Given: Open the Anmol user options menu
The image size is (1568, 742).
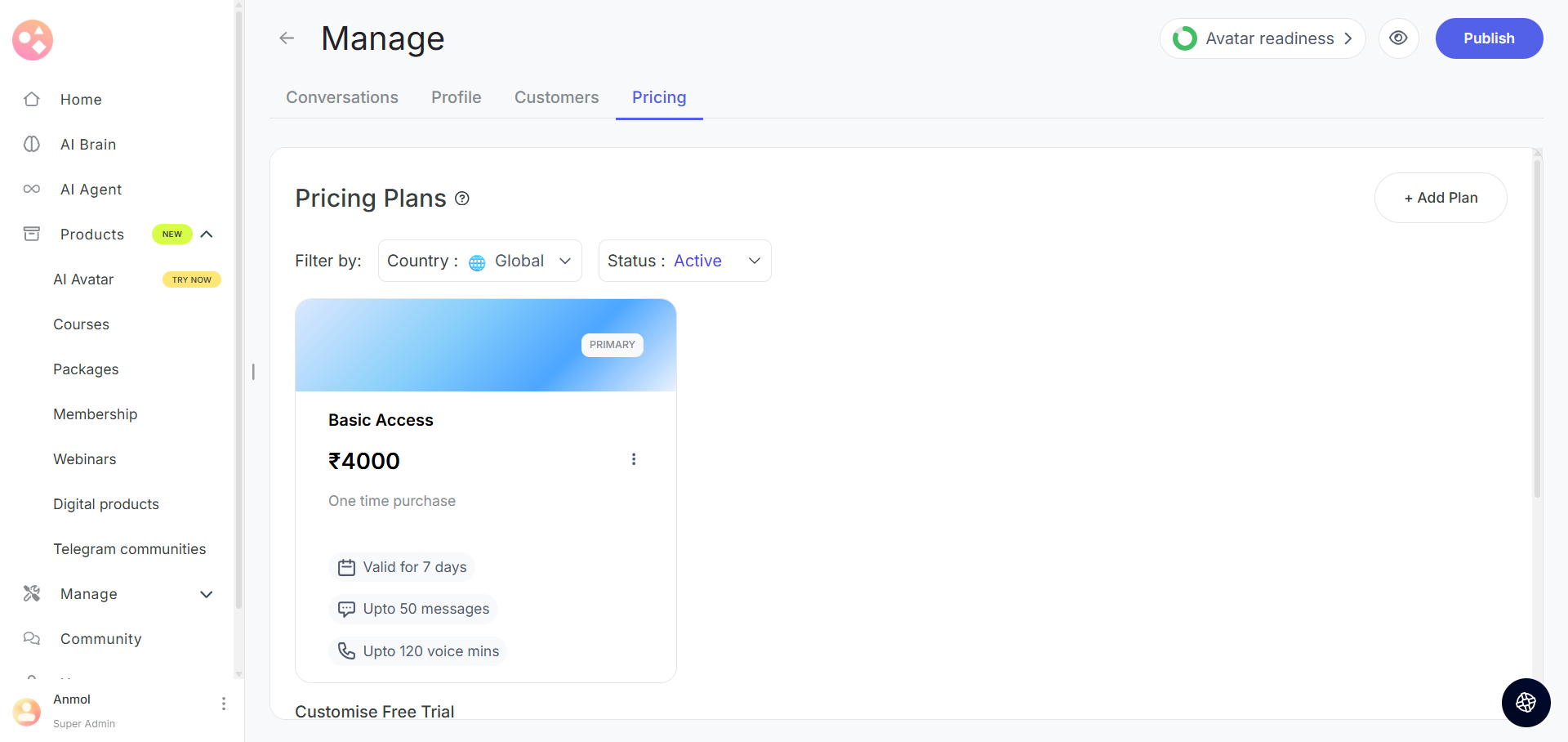Looking at the screenshot, I should (224, 704).
